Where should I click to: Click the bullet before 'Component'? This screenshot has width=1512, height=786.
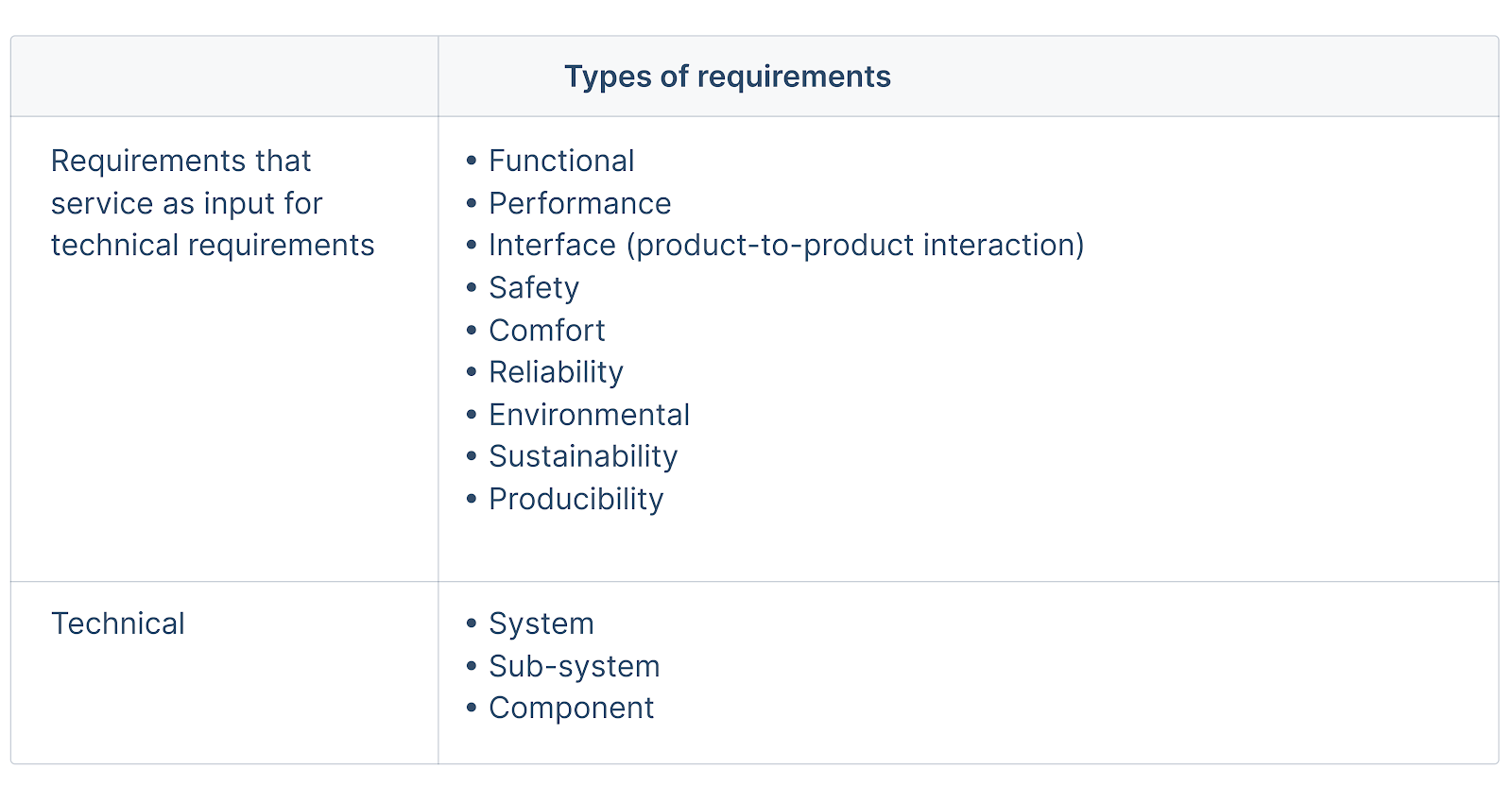(x=472, y=709)
